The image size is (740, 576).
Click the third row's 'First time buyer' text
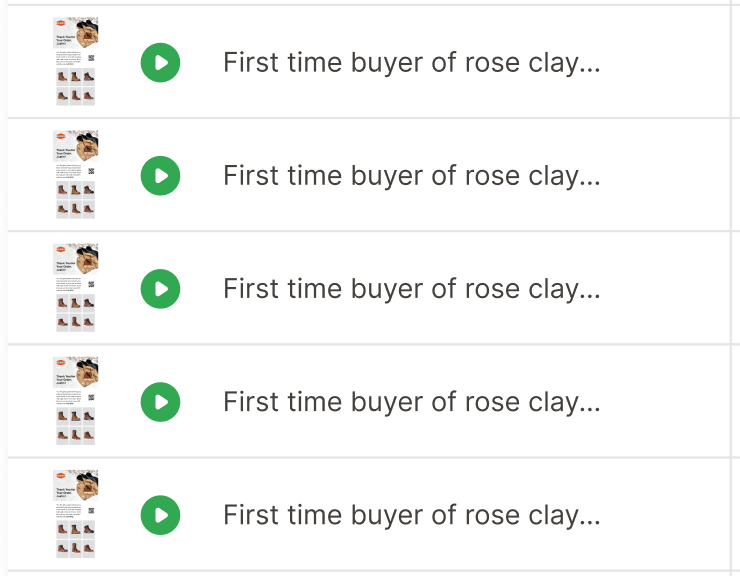point(412,289)
